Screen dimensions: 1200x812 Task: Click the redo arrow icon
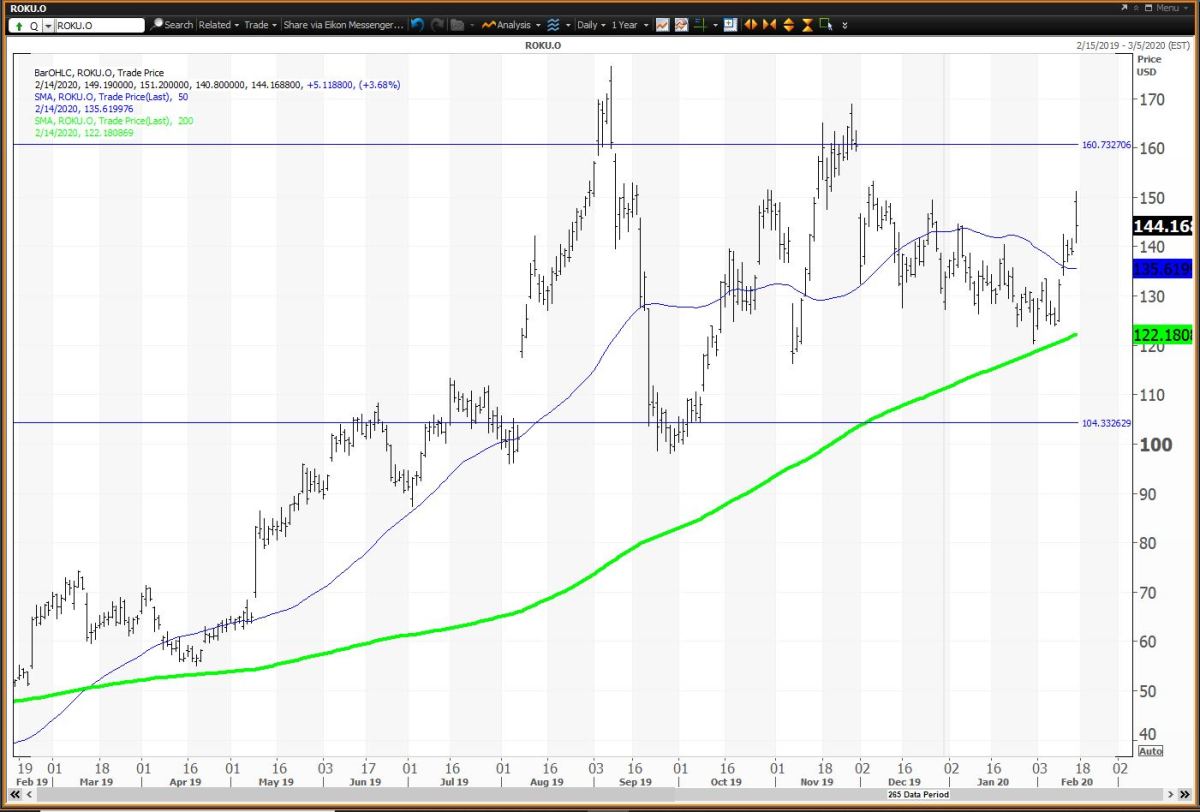point(436,24)
